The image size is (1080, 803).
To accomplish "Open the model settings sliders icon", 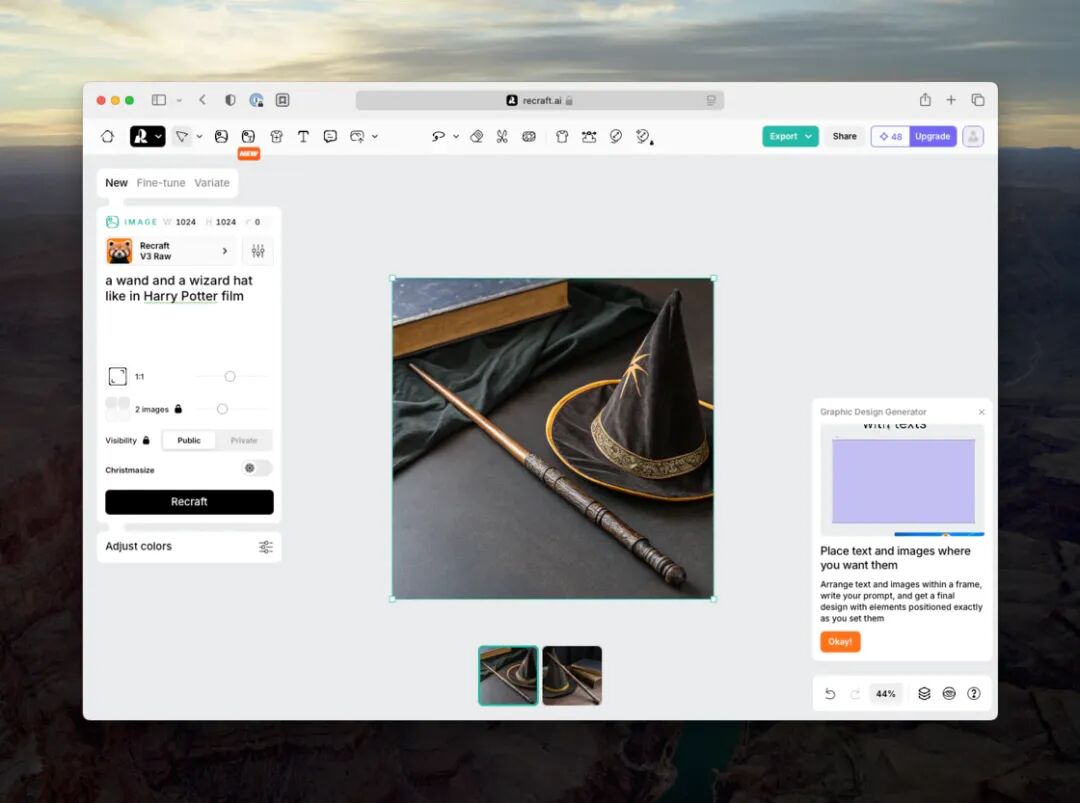I will [258, 251].
